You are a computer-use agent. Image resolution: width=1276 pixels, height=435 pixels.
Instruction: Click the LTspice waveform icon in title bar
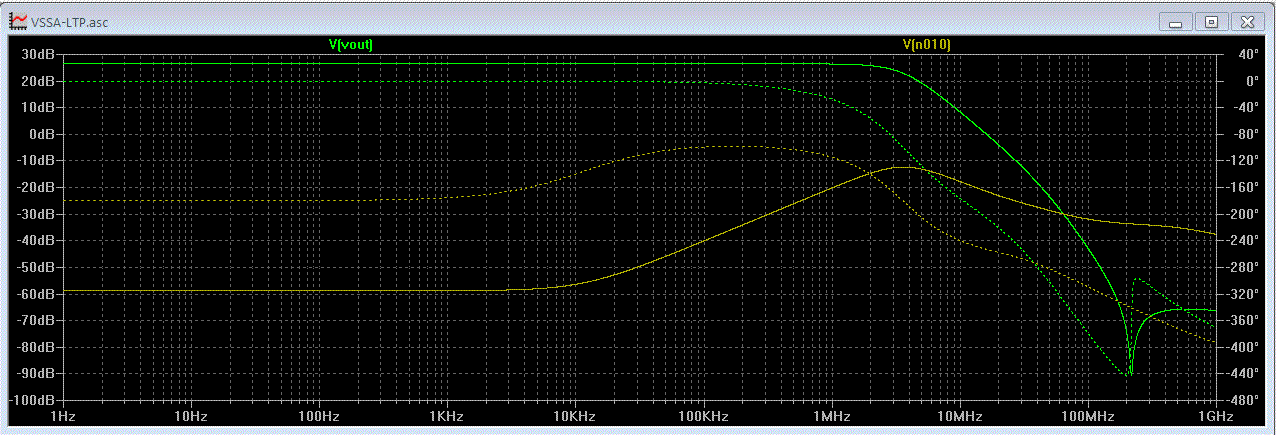pyautogui.click(x=18, y=21)
